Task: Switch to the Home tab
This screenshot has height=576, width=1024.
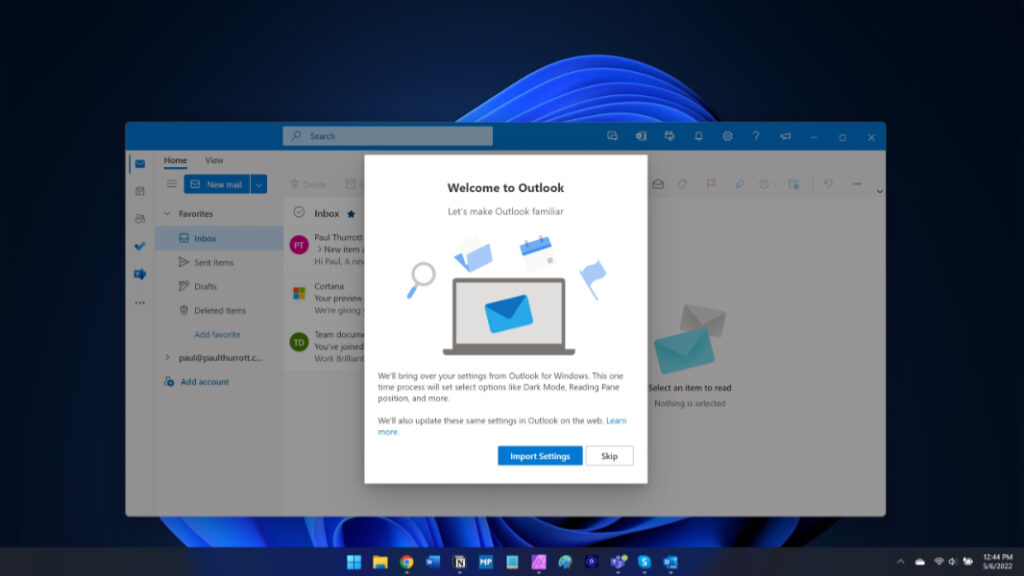Action: click(175, 160)
